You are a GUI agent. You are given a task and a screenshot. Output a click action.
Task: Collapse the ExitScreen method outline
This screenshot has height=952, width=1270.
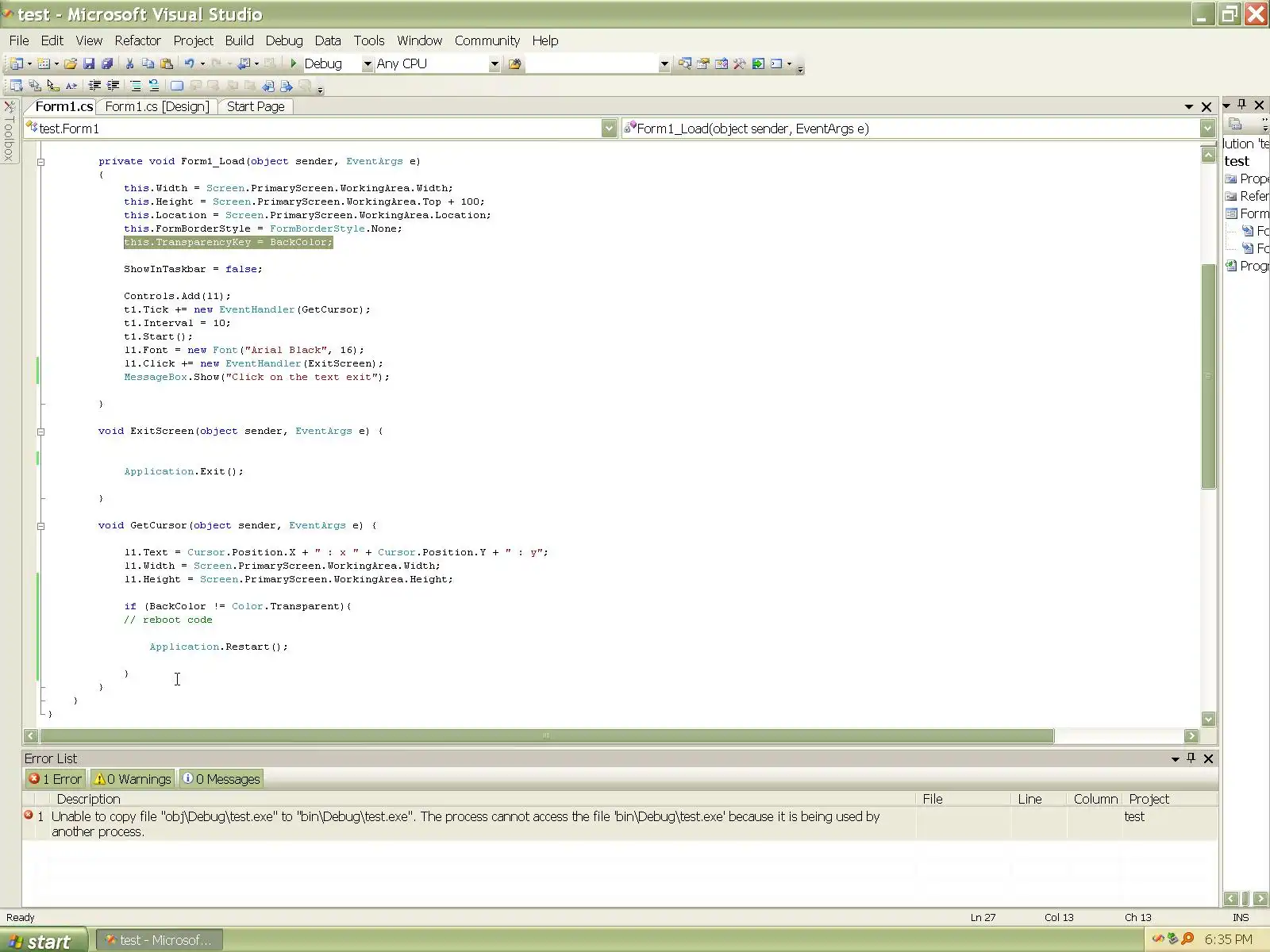point(40,432)
